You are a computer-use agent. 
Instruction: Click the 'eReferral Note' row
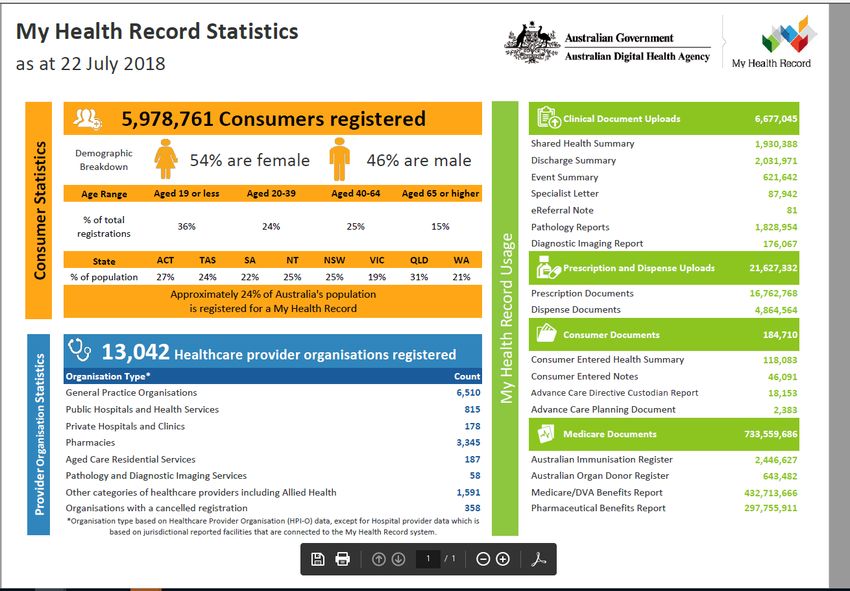point(664,210)
